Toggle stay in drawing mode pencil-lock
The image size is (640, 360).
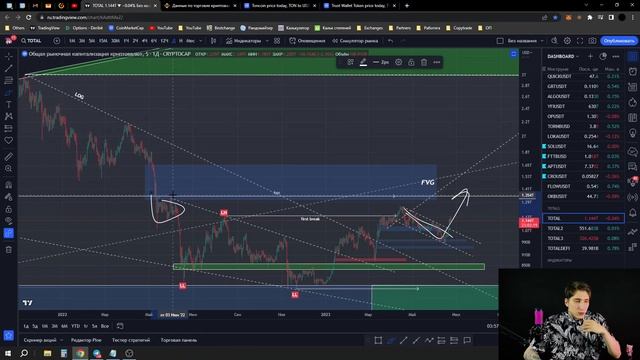tap(9, 197)
